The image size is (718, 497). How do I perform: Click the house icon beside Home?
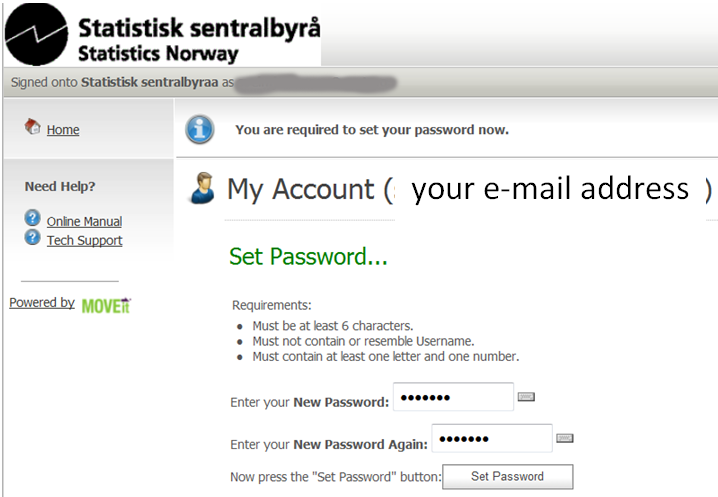pyautogui.click(x=33, y=126)
